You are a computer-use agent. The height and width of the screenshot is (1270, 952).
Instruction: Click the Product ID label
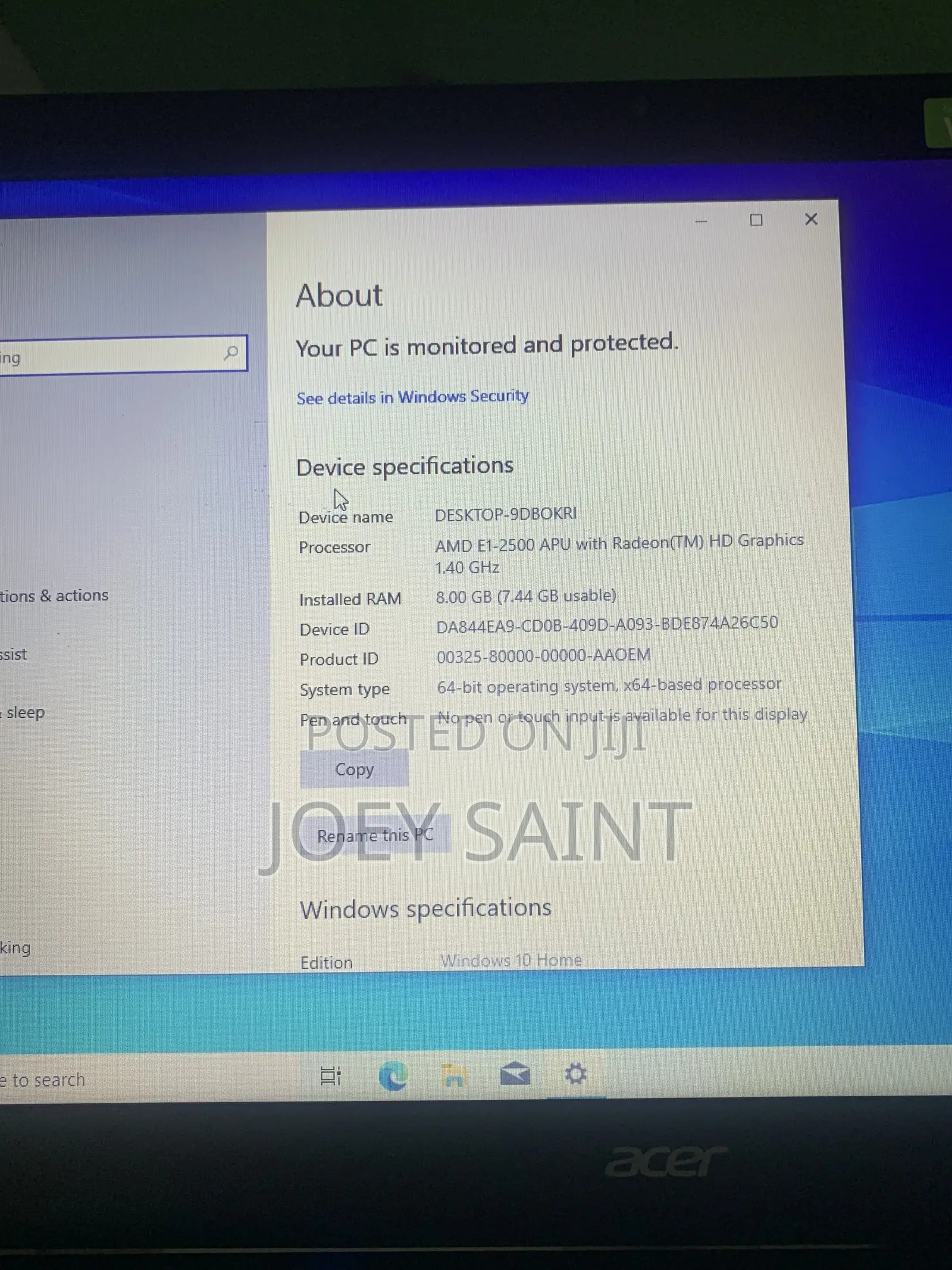click(339, 659)
